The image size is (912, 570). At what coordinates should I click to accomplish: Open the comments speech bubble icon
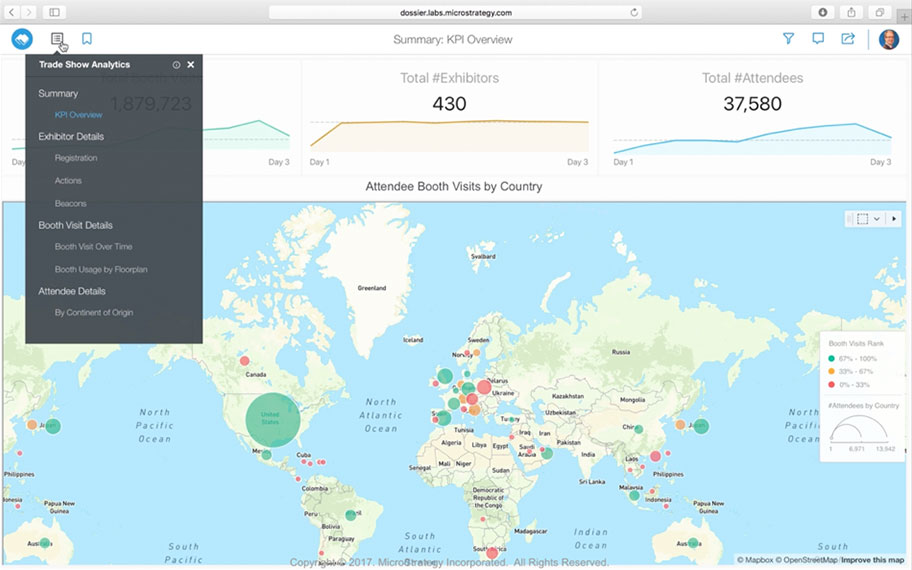point(818,39)
